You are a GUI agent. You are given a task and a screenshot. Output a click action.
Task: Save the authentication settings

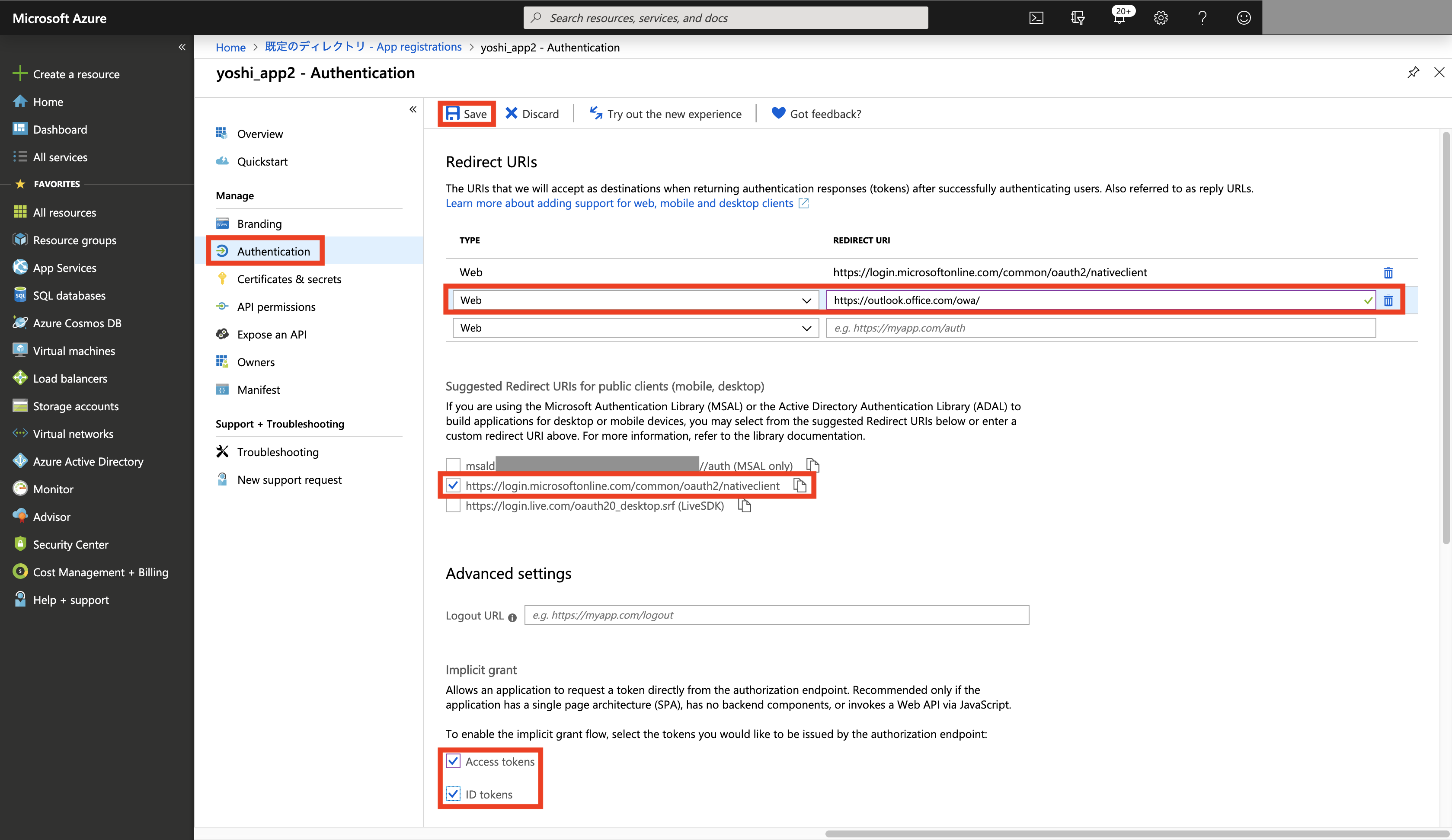click(x=466, y=114)
